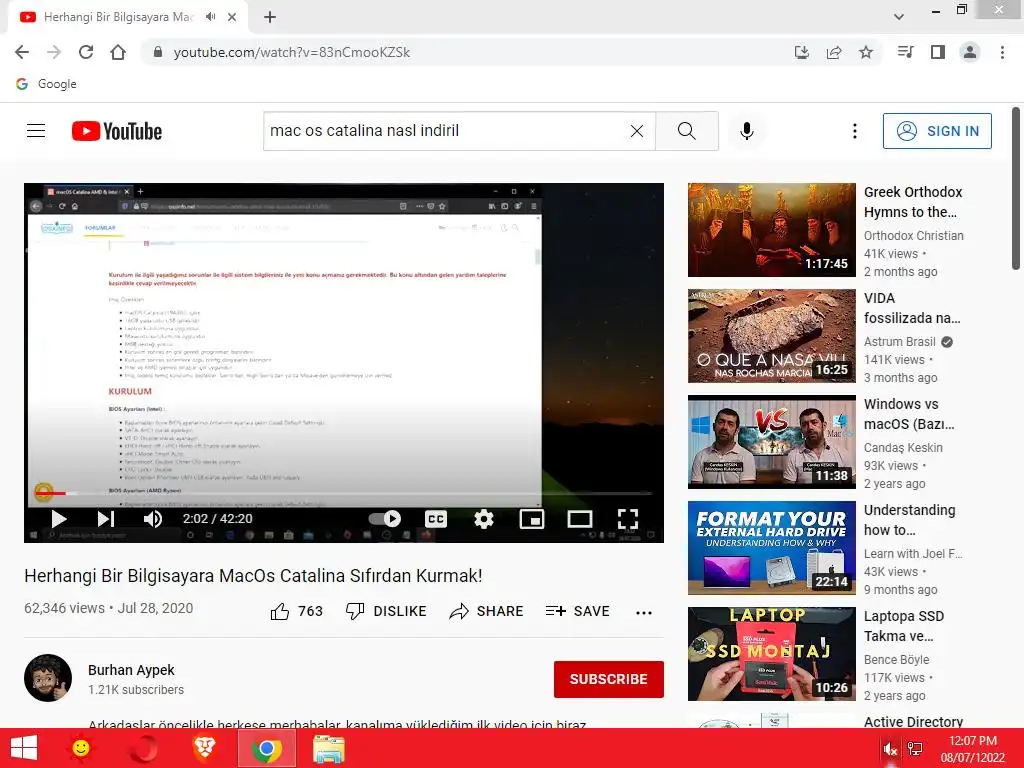This screenshot has height=768, width=1024.
Task: Launch Brave browser from the taskbar
Action: [x=204, y=748]
